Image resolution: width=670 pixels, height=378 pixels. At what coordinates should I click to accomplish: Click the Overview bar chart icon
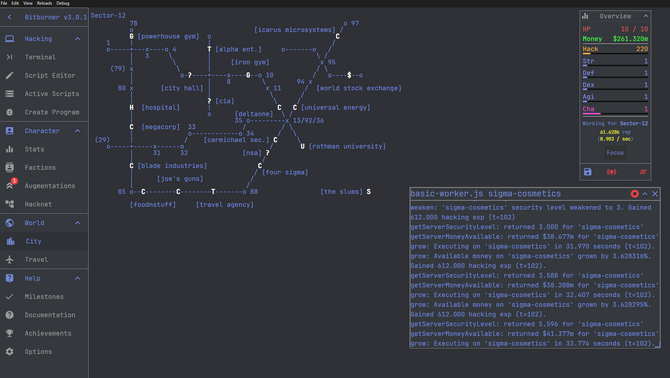(x=585, y=16)
